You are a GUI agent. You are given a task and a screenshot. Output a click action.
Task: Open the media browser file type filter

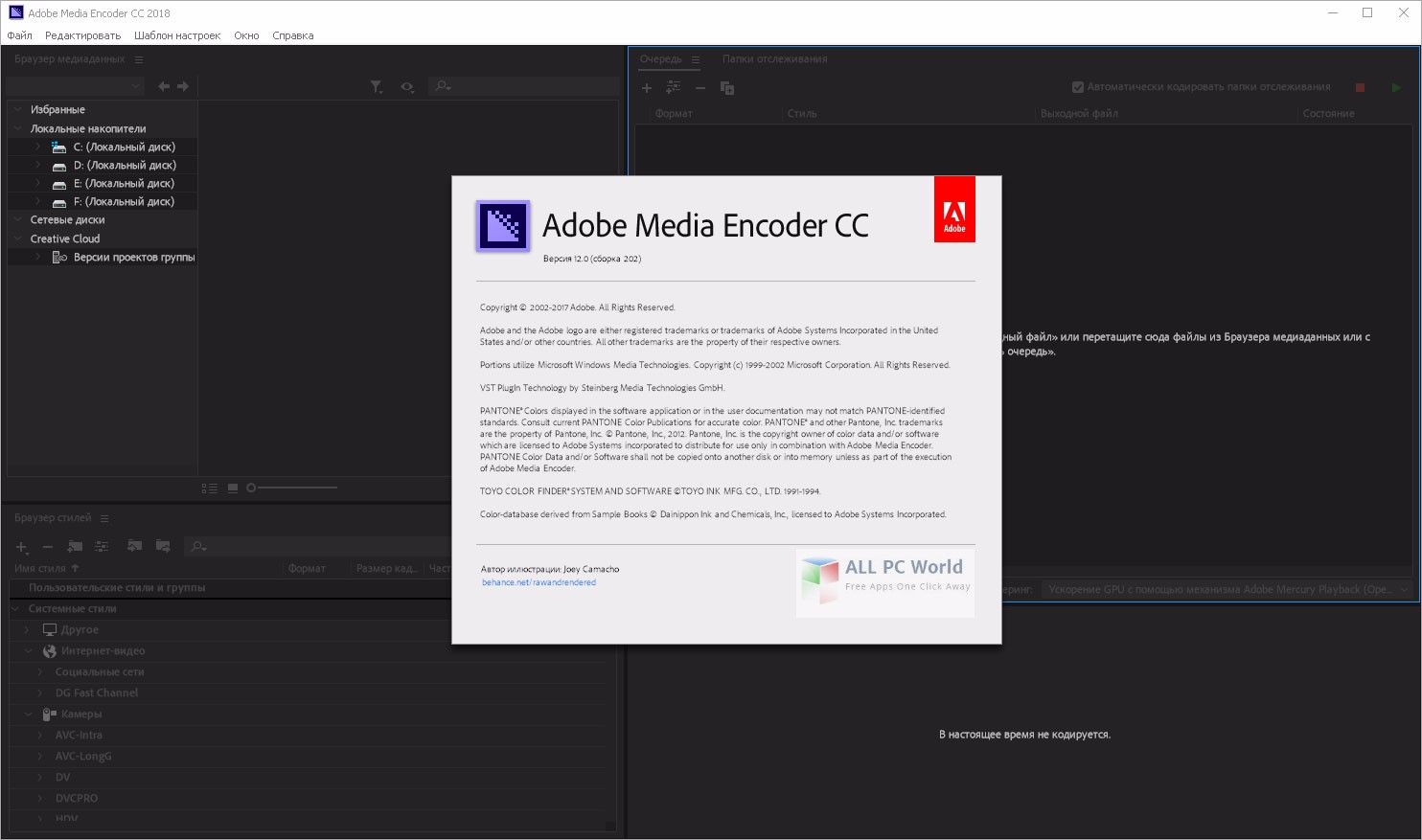tap(377, 86)
